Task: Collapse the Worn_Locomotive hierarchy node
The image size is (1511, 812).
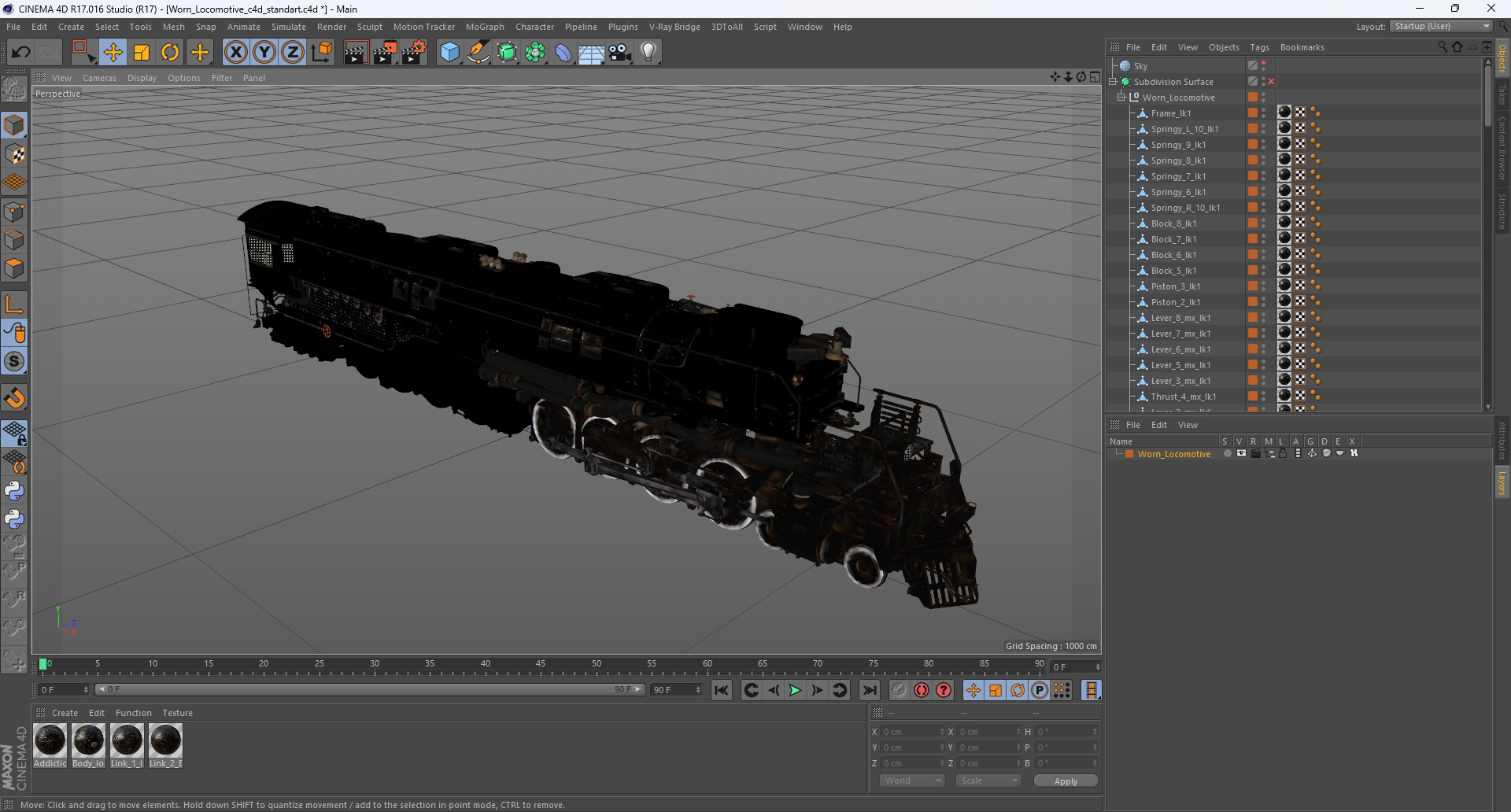Action: (x=1121, y=98)
